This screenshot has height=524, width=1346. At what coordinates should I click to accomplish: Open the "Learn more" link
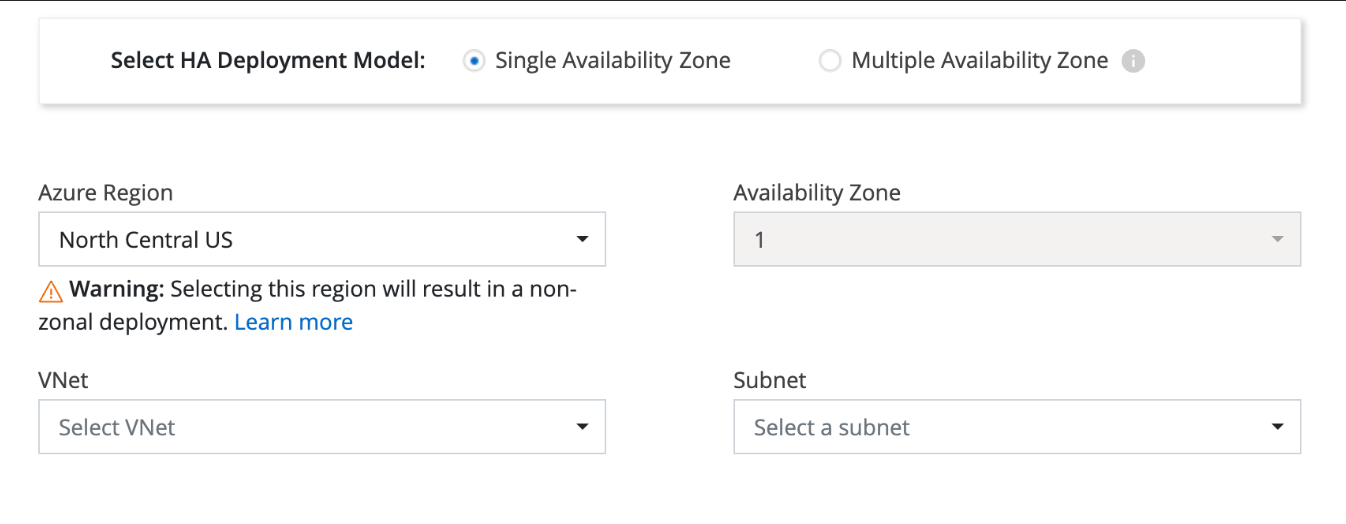pyautogui.click(x=293, y=322)
